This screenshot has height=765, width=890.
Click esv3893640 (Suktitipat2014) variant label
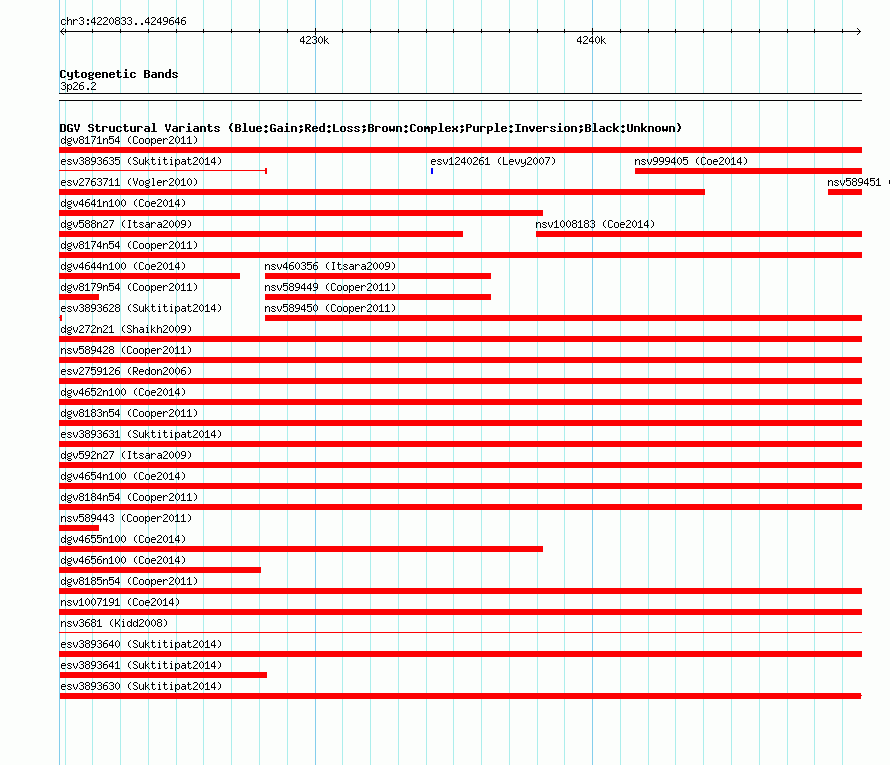click(x=141, y=644)
